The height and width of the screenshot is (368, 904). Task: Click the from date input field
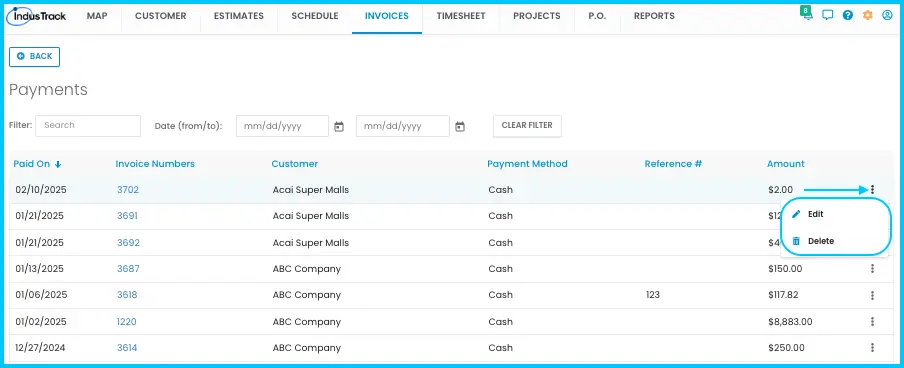click(x=282, y=126)
